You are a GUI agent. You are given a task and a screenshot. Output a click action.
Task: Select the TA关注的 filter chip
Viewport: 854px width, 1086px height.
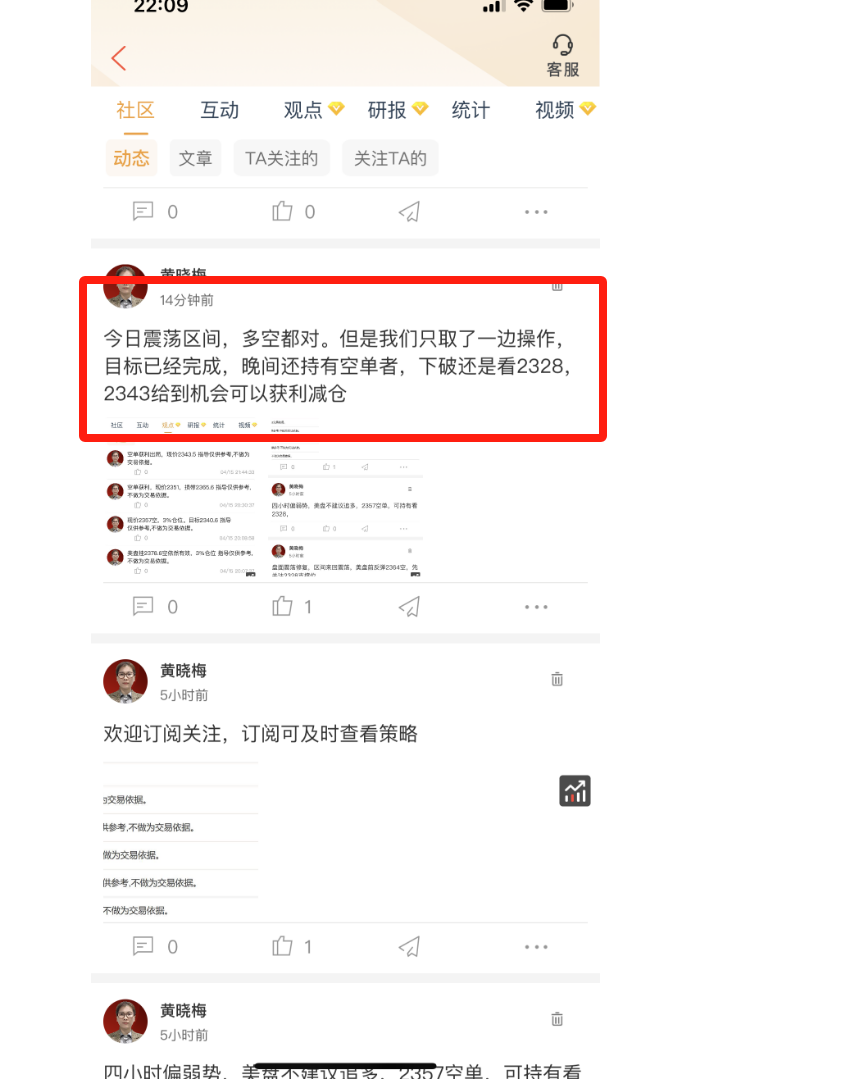(281, 159)
